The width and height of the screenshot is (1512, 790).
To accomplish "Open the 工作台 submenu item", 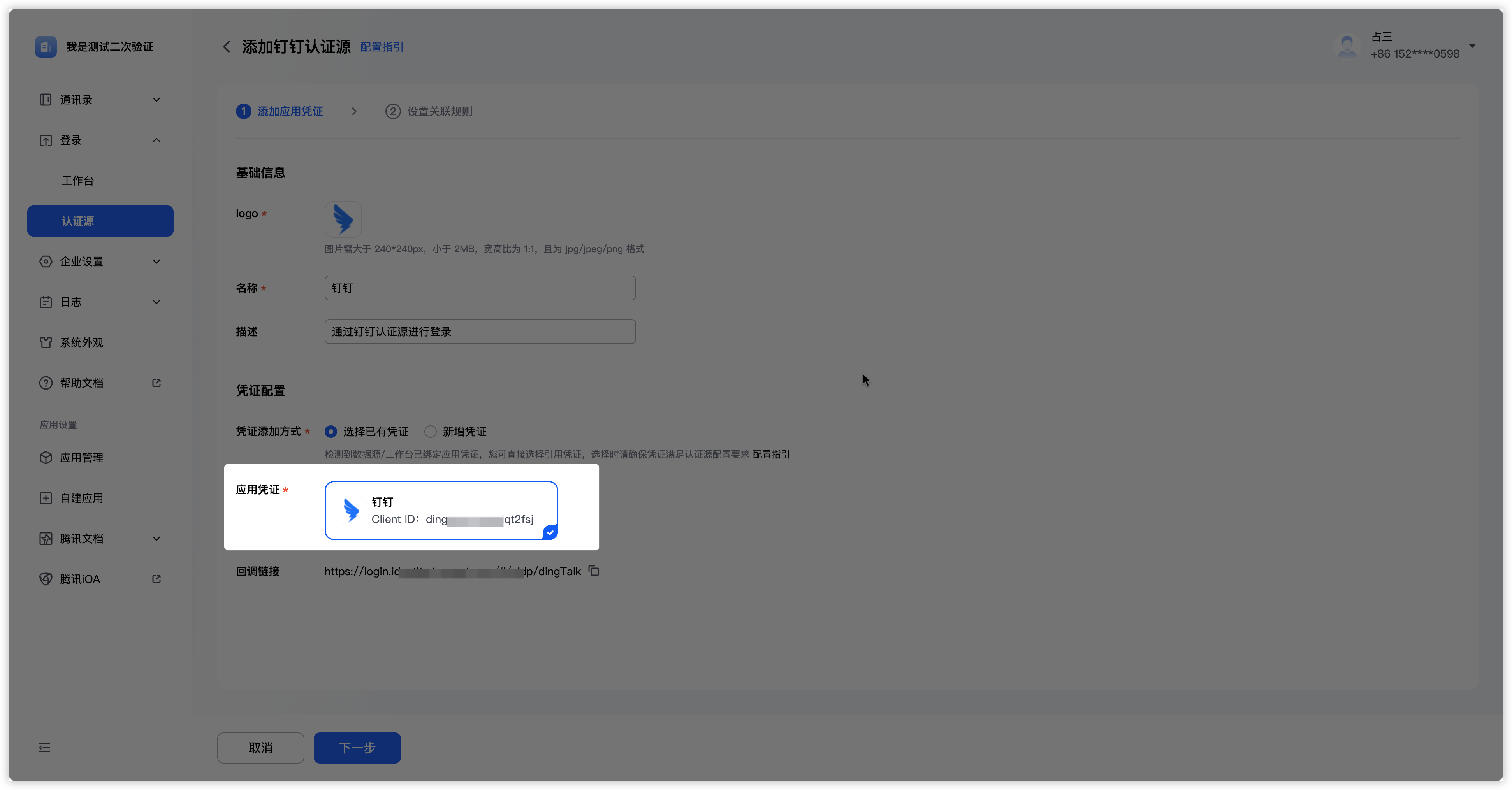I will [77, 181].
